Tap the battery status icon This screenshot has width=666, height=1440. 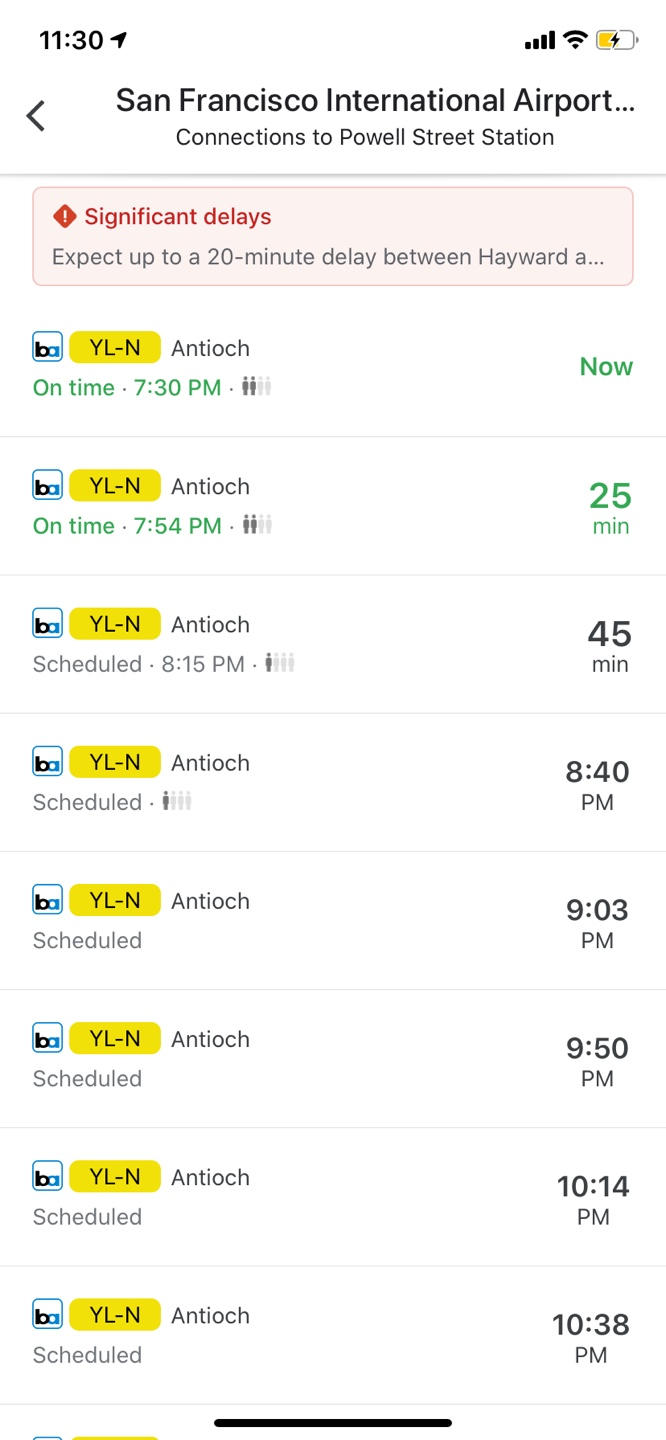(x=615, y=40)
